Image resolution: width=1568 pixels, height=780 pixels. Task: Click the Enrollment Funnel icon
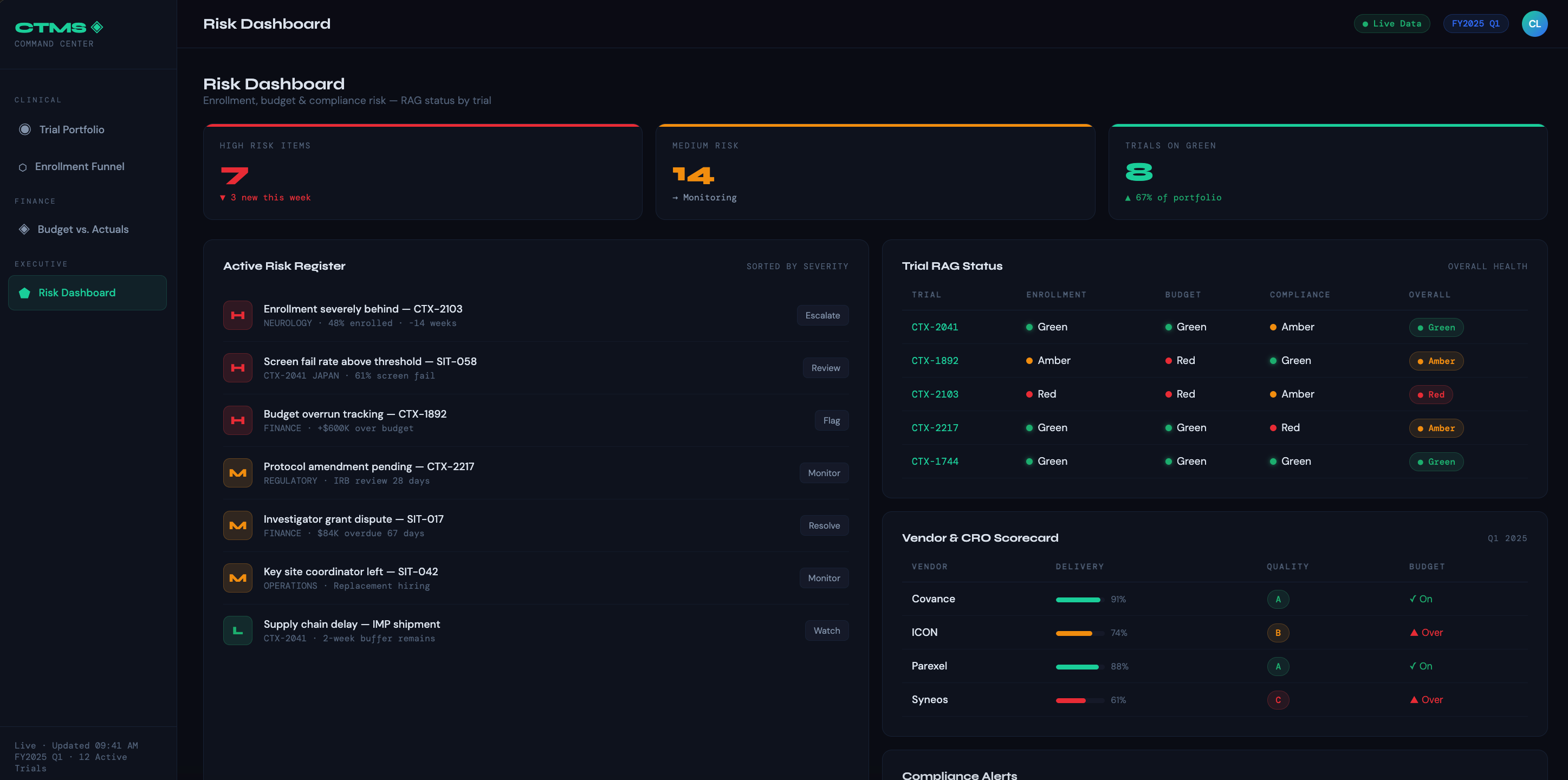pos(23,166)
